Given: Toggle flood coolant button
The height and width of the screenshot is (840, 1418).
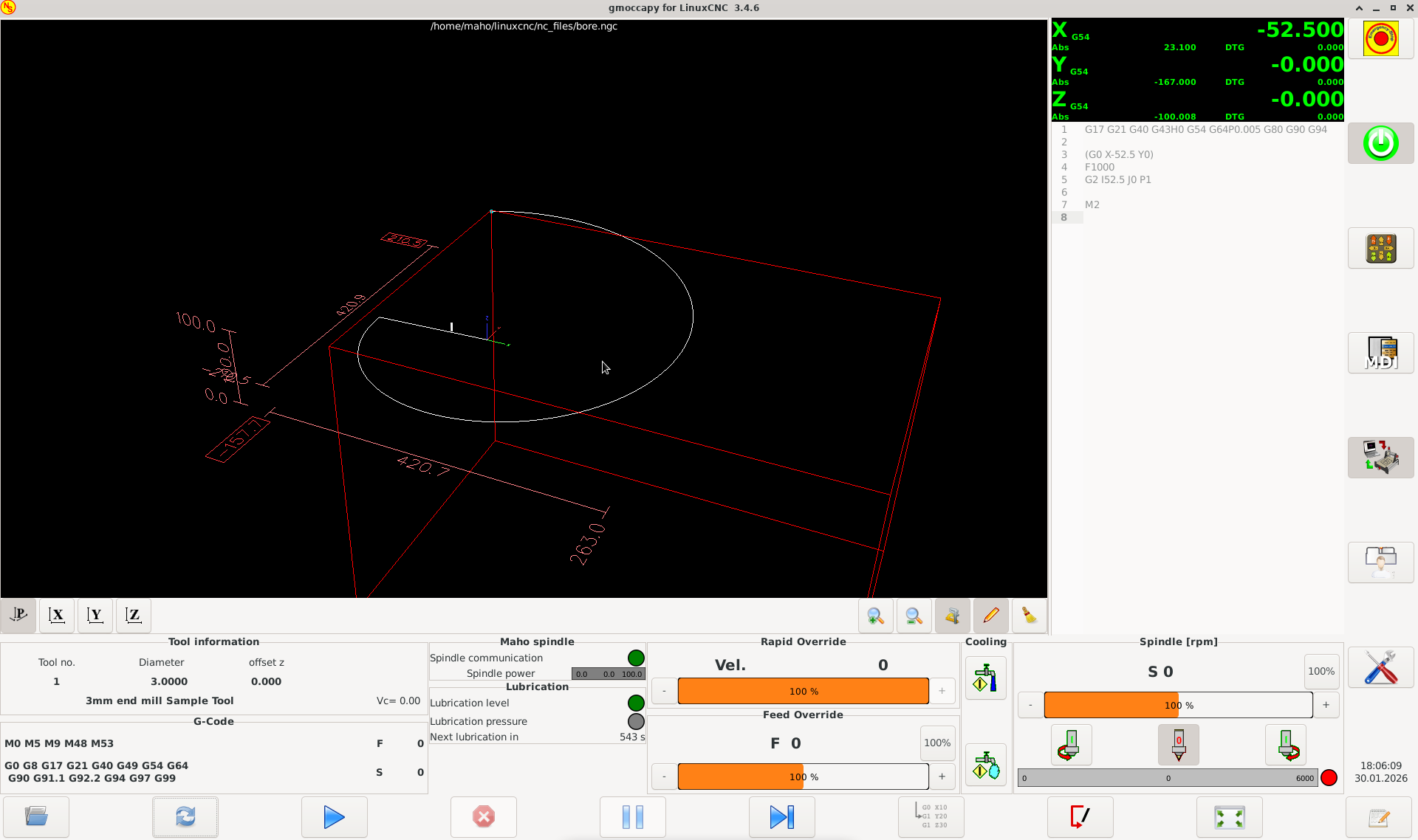Looking at the screenshot, I should click(x=985, y=678).
